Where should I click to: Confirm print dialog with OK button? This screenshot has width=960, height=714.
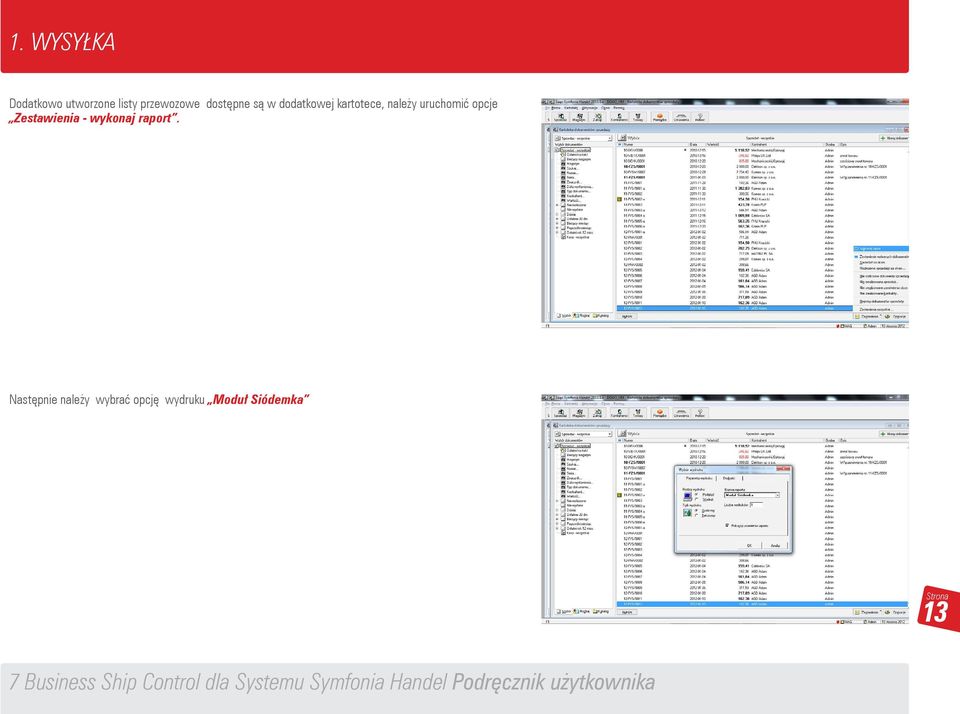(x=749, y=545)
